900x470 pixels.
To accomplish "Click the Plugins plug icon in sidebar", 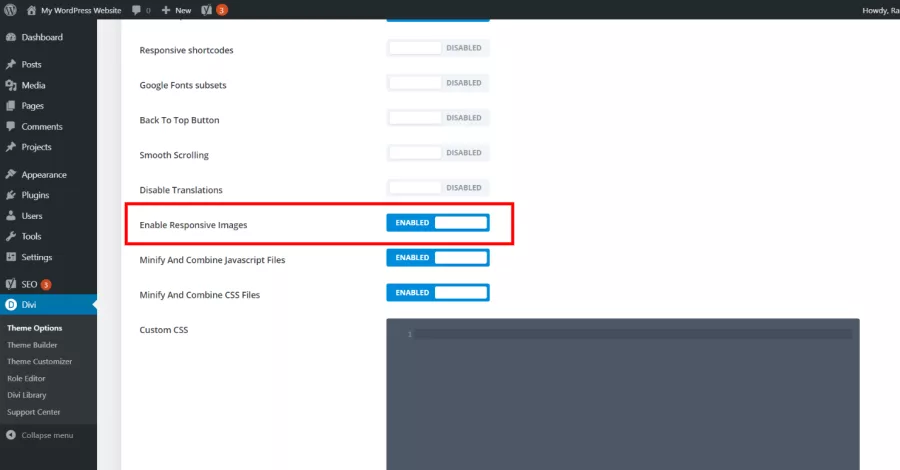I will 11,195.
